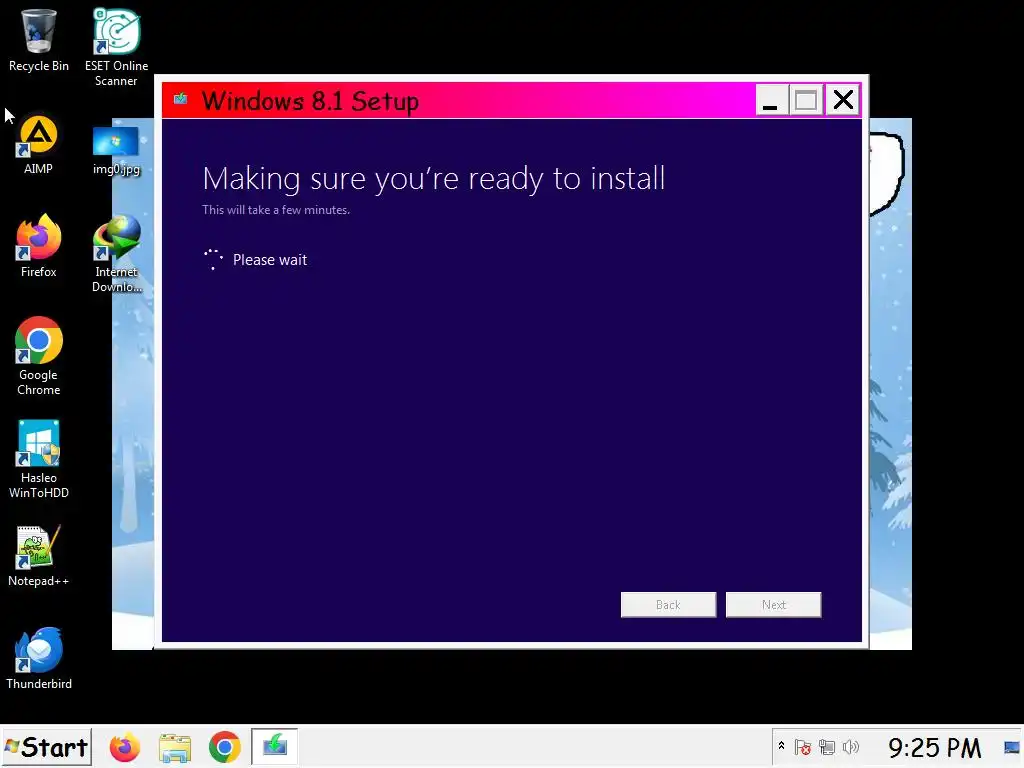Click the network status tray icon
1024x768 pixels.
pyautogui.click(x=827, y=747)
